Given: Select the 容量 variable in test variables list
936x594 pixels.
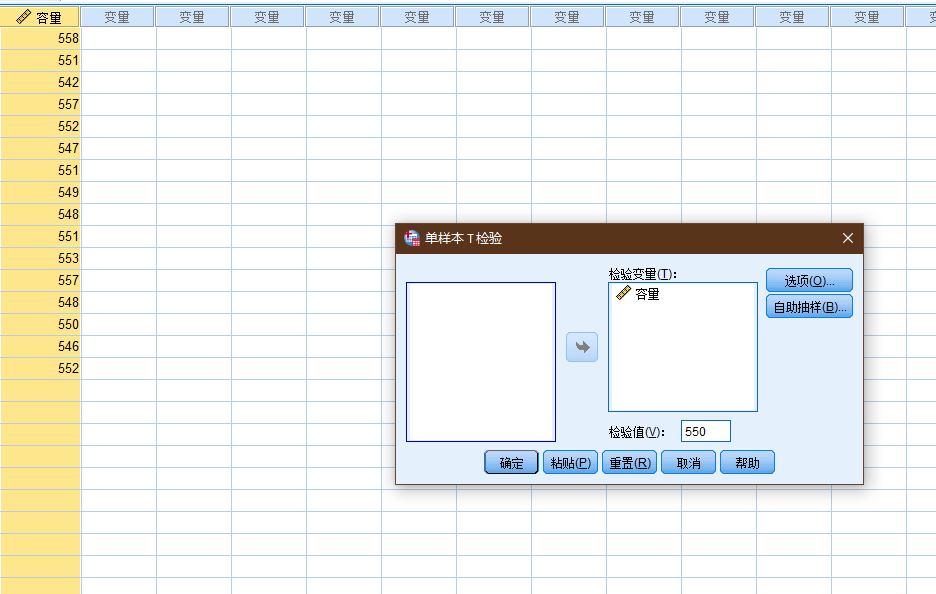Looking at the screenshot, I should [638, 294].
